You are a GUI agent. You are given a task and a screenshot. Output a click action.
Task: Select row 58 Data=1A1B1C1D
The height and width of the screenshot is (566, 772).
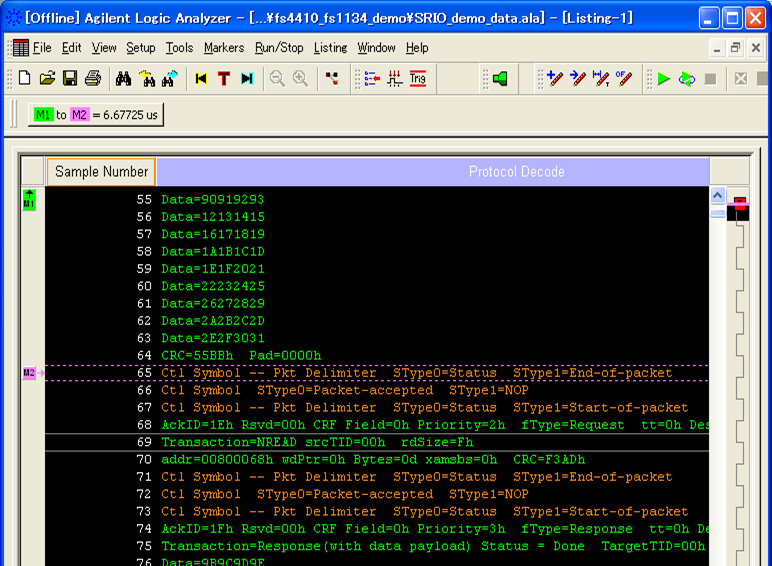tap(377, 252)
